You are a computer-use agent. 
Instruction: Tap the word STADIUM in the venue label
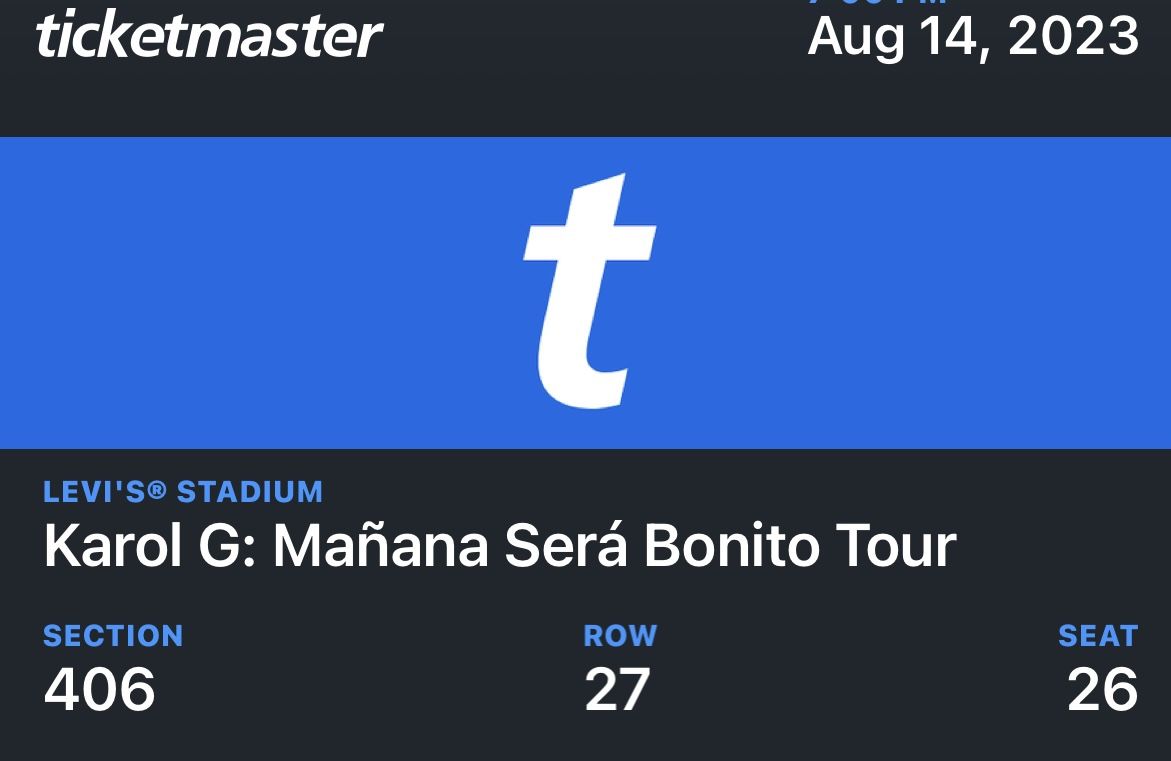pos(250,492)
